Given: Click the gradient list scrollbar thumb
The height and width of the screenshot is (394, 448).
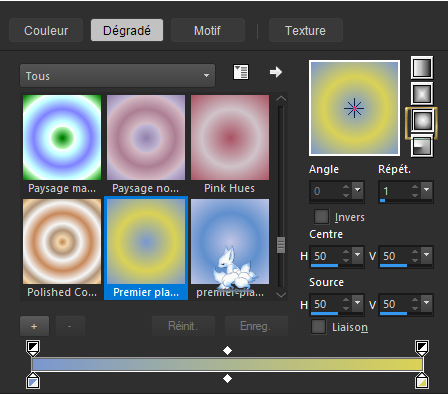Looking at the screenshot, I should pos(281,245).
